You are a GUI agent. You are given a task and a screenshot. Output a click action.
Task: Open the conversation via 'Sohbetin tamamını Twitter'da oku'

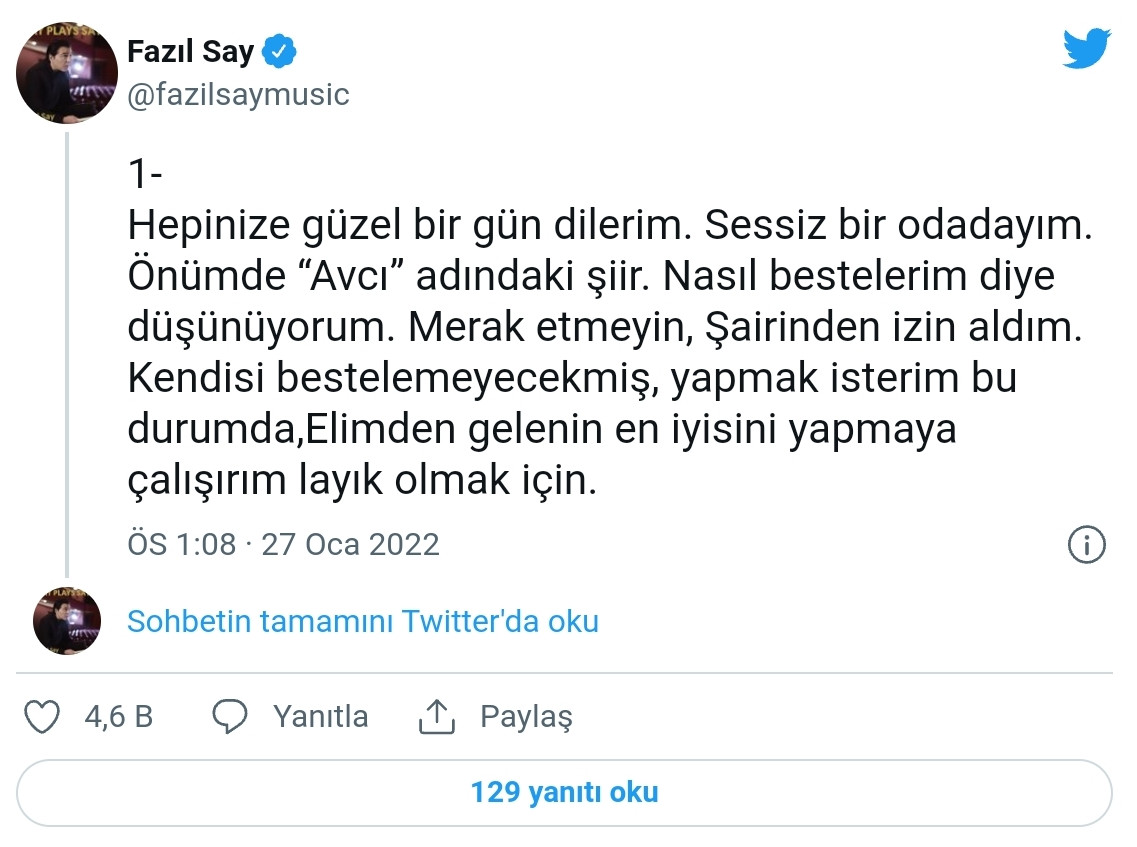coord(362,621)
